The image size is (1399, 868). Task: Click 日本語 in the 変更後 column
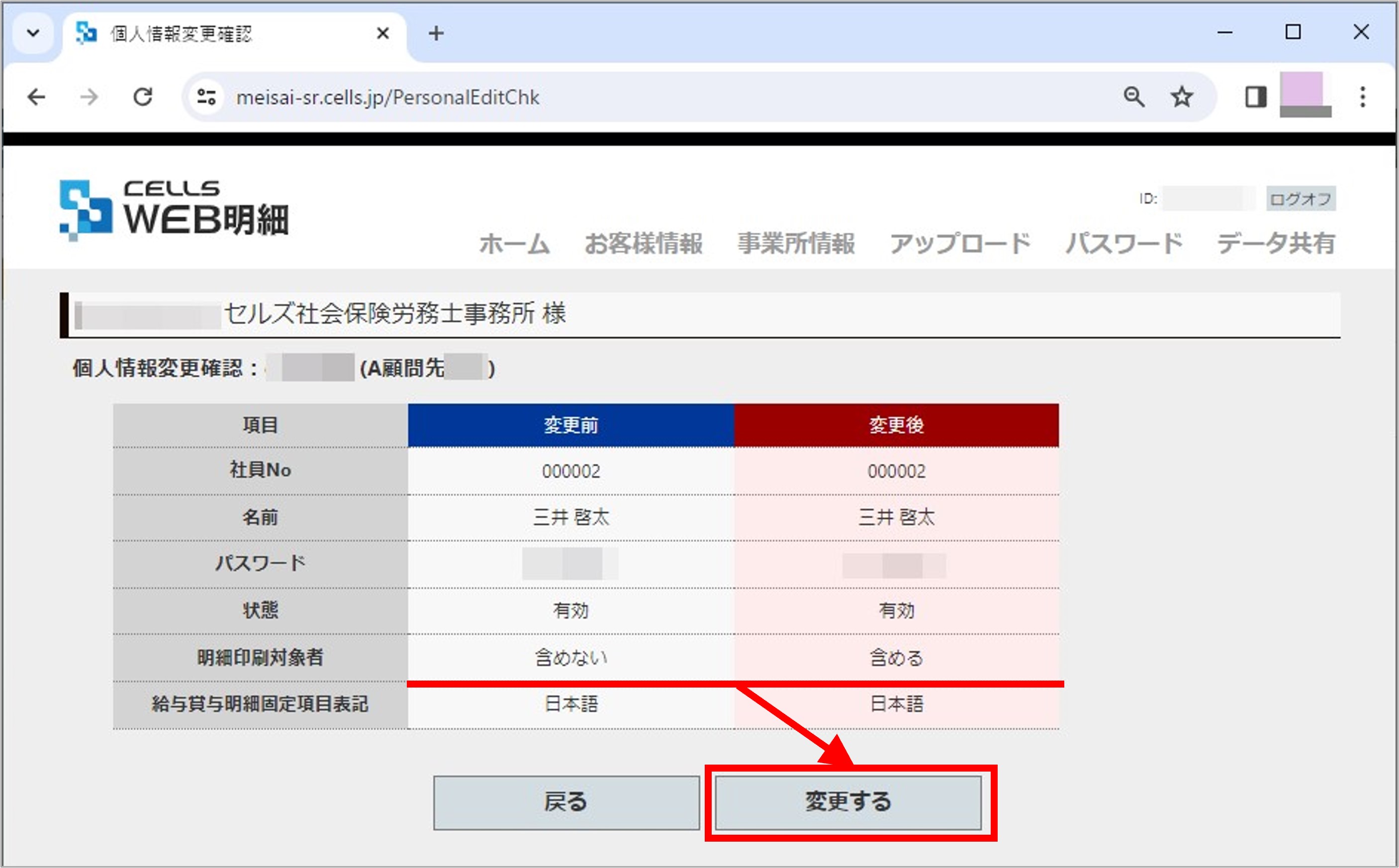[x=897, y=704]
